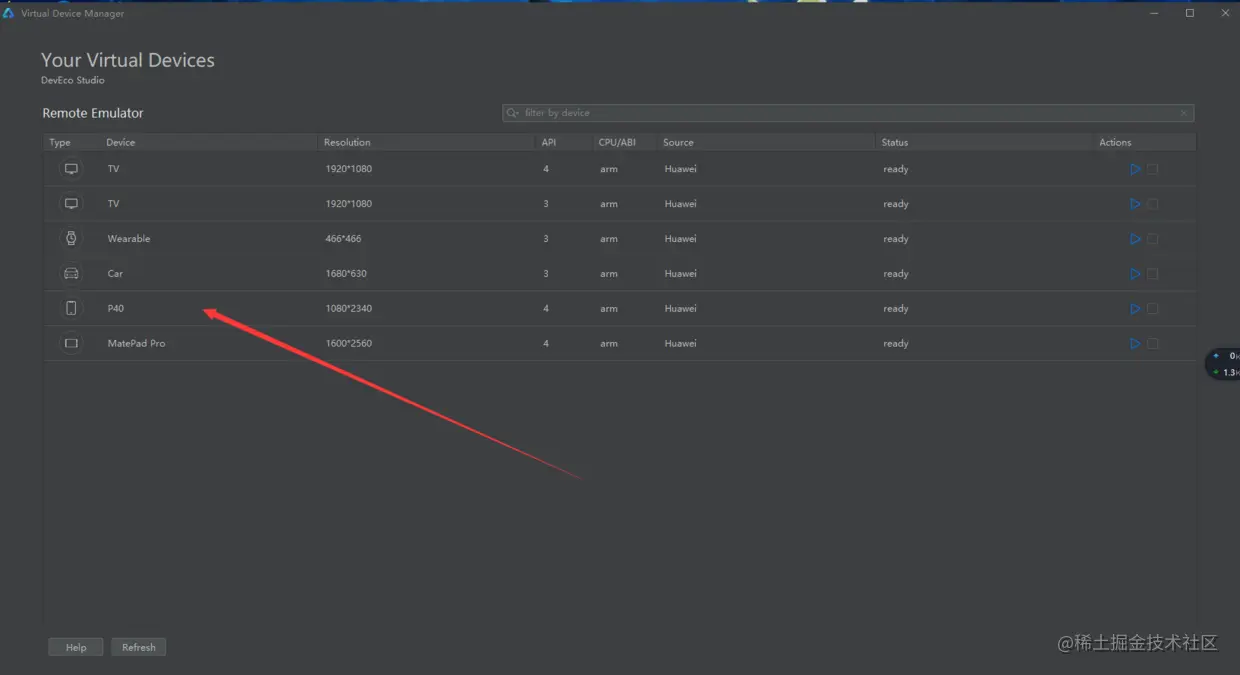Screen dimensions: 1240x675
Task: Click the 1080*2340 resolution cell
Action: pos(348,309)
